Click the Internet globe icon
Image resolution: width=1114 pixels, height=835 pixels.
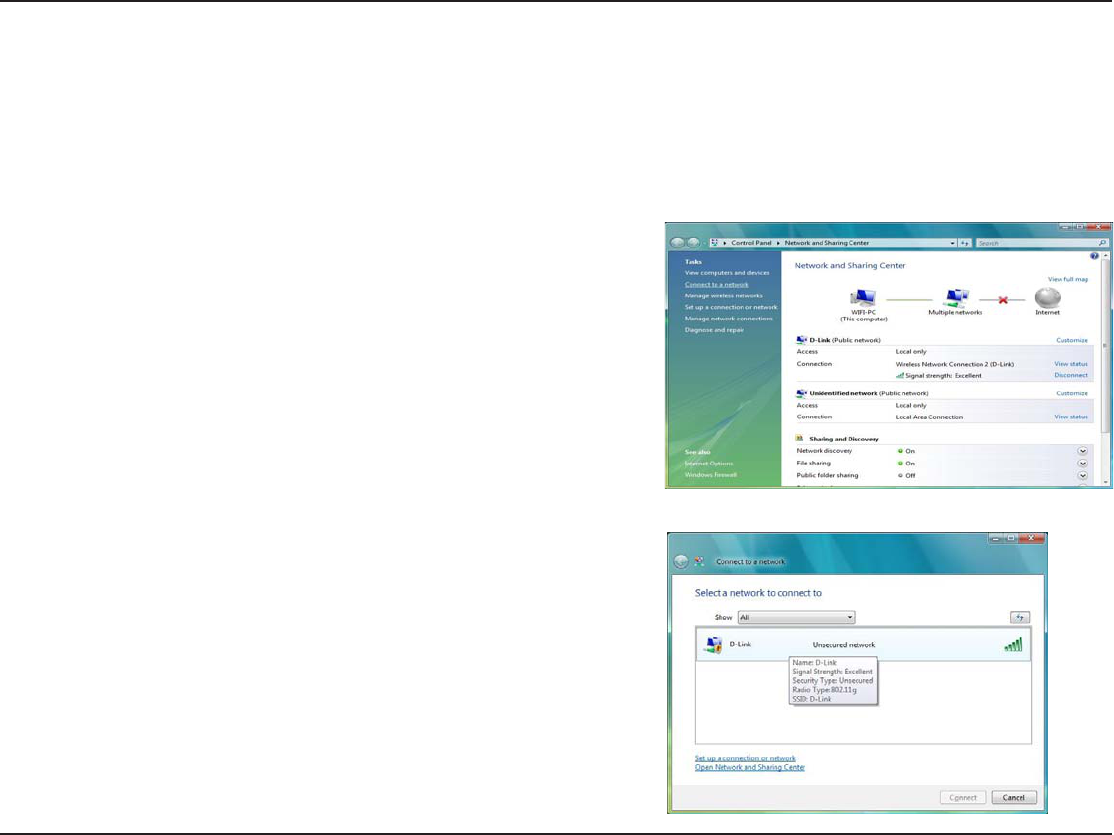(1047, 297)
